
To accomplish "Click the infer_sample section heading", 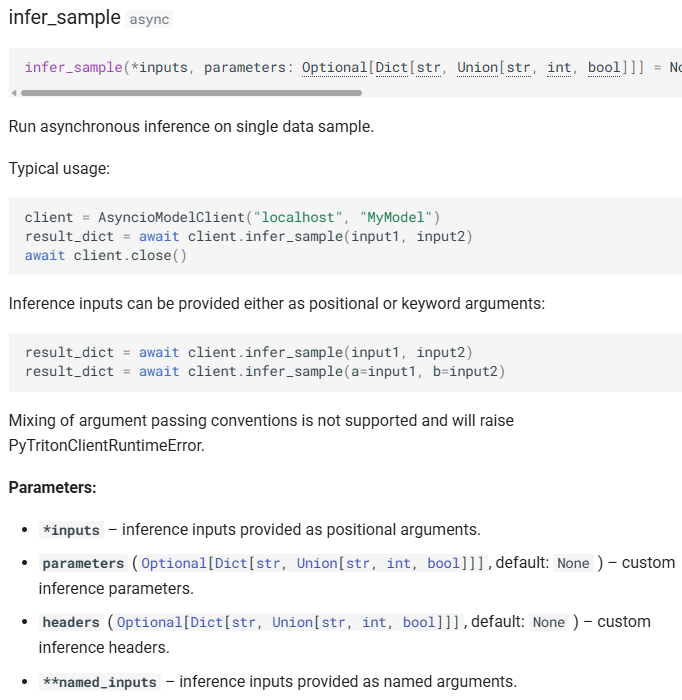I will [x=64, y=18].
